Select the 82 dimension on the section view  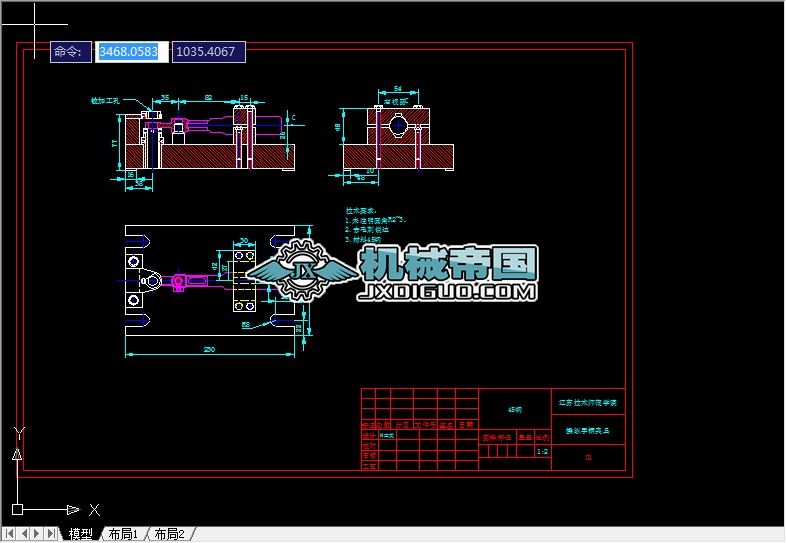coord(209,98)
